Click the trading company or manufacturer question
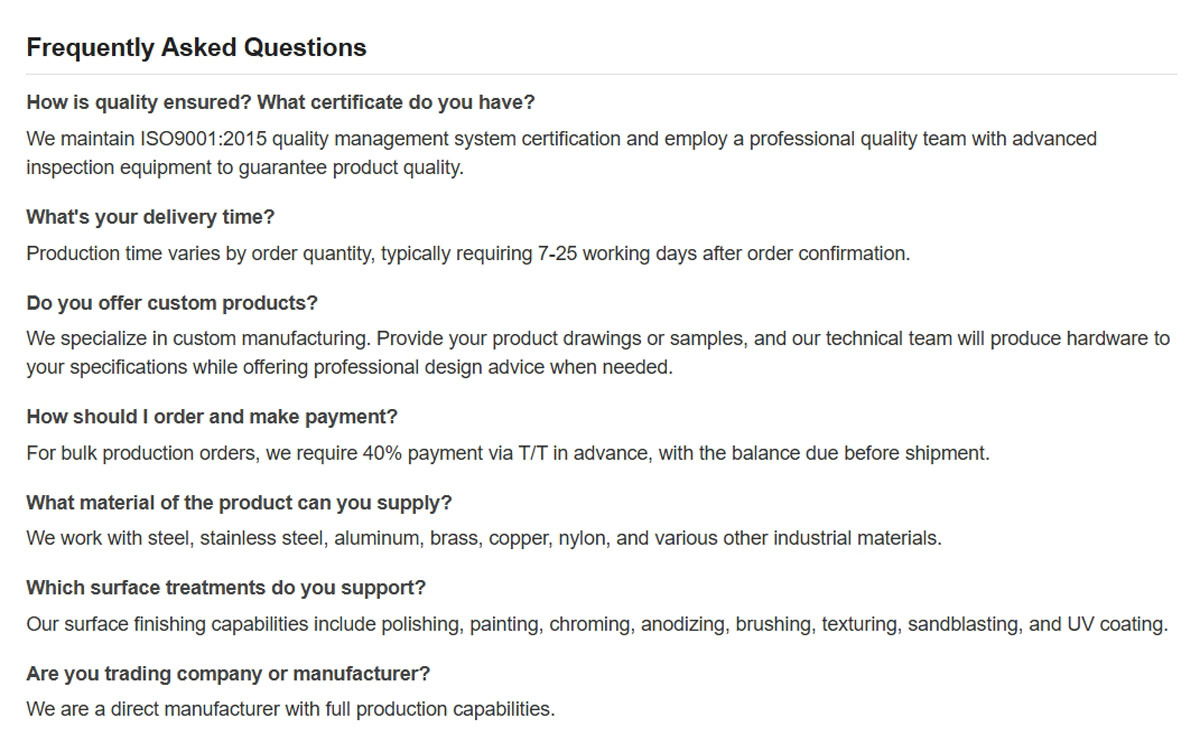The image size is (1200, 740). (x=228, y=673)
